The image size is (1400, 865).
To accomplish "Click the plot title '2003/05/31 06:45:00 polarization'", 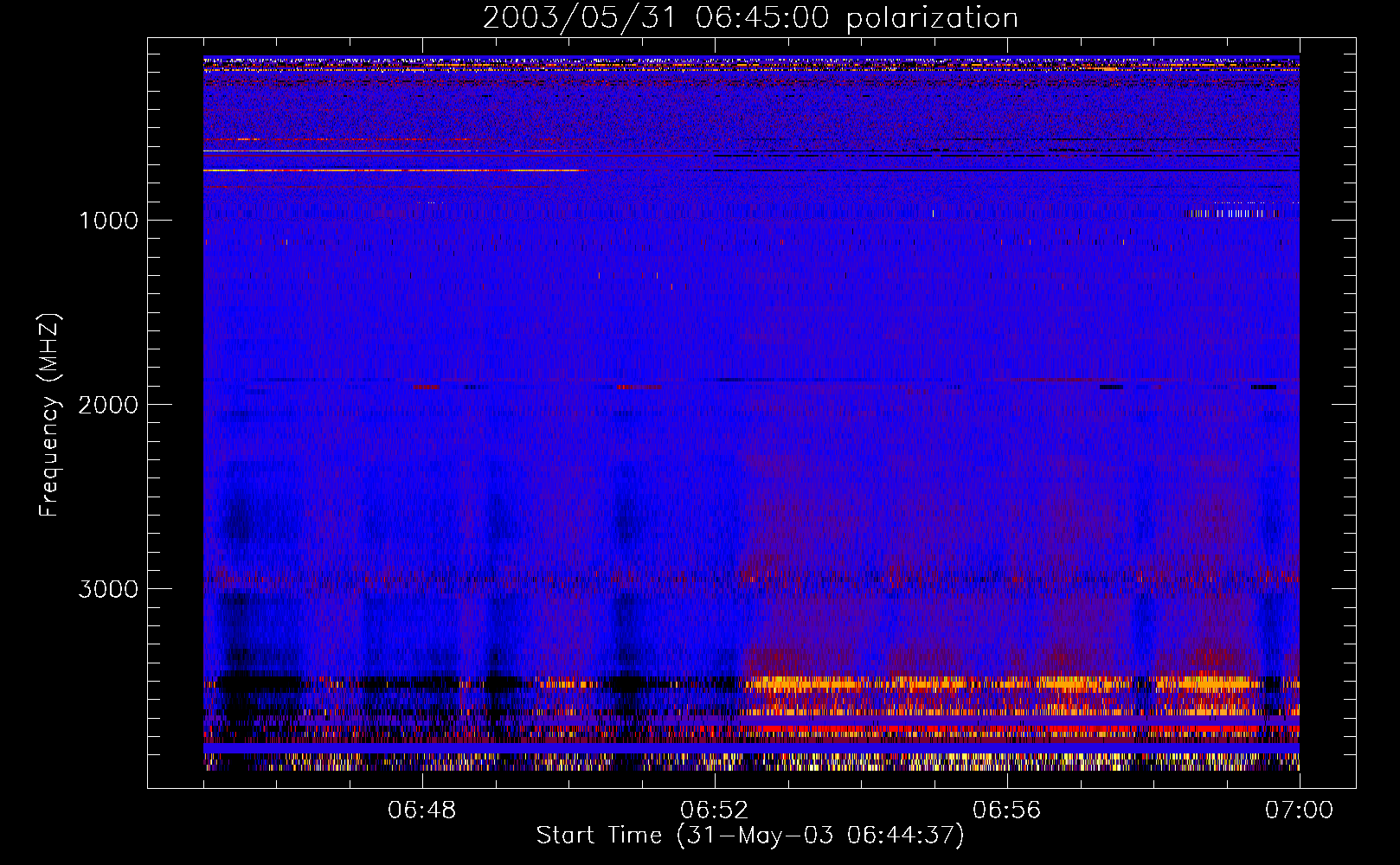I will point(750,17).
